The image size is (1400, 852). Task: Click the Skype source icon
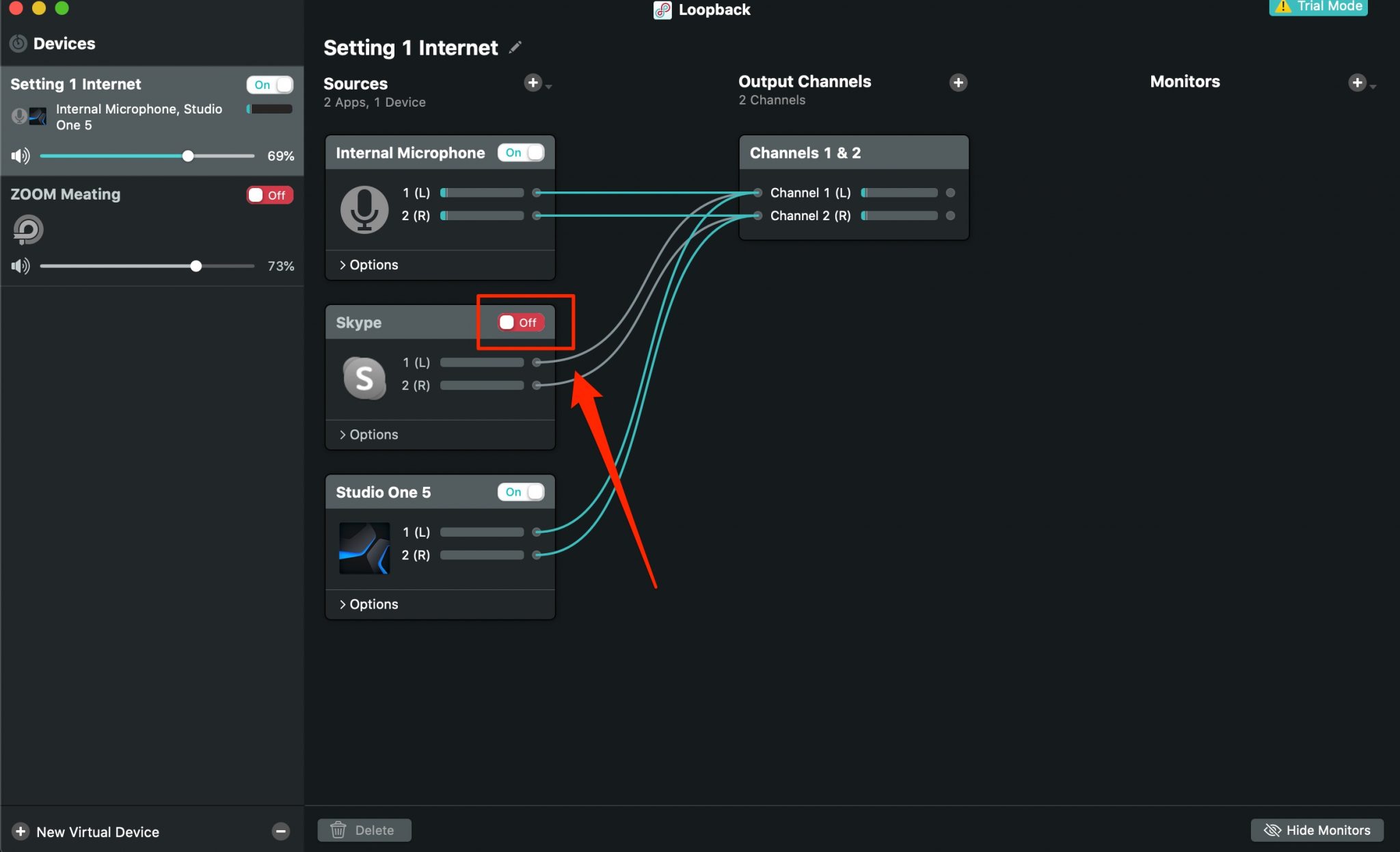point(364,378)
